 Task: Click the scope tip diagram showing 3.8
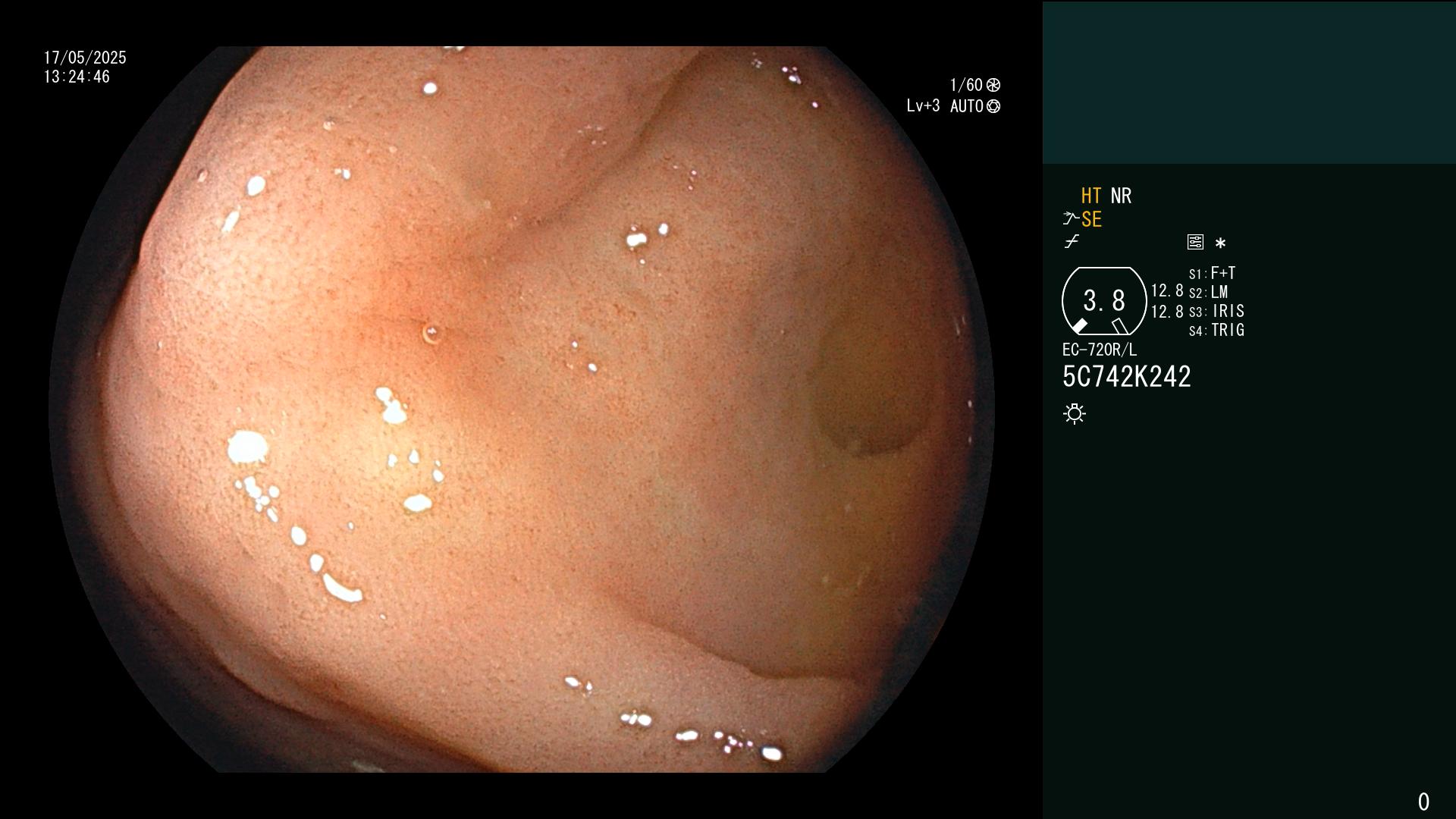[1104, 301]
